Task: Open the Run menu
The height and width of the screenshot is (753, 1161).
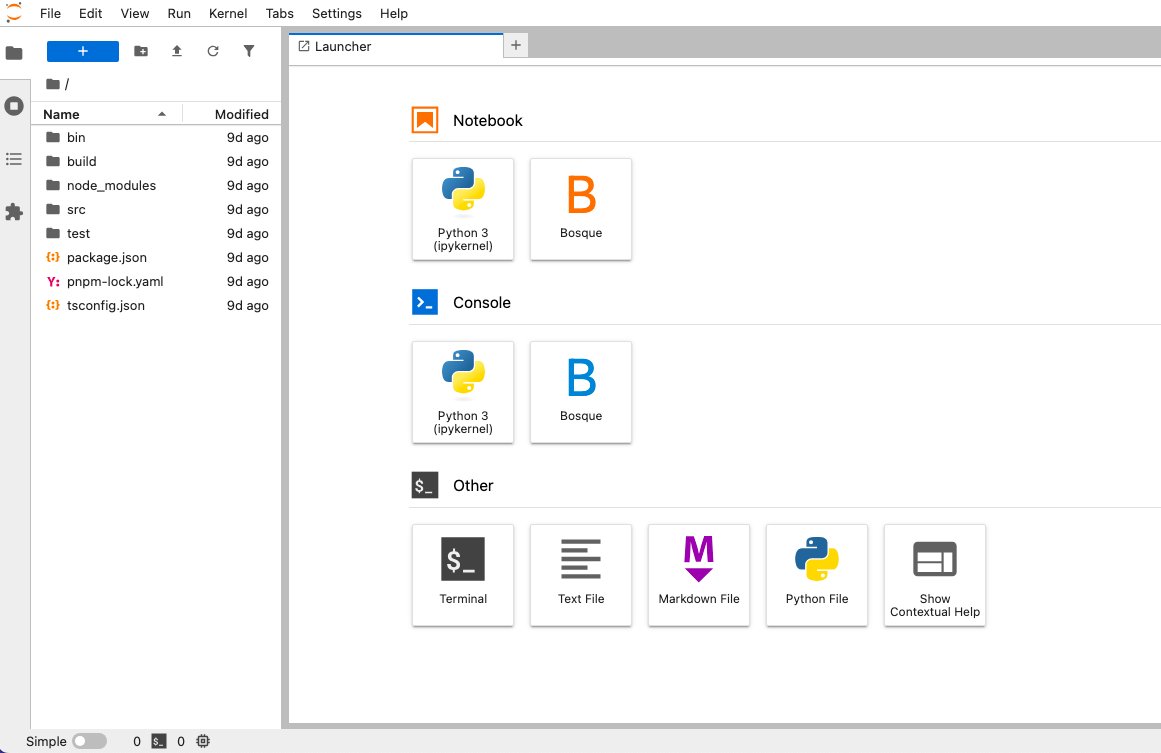Action: tap(179, 13)
